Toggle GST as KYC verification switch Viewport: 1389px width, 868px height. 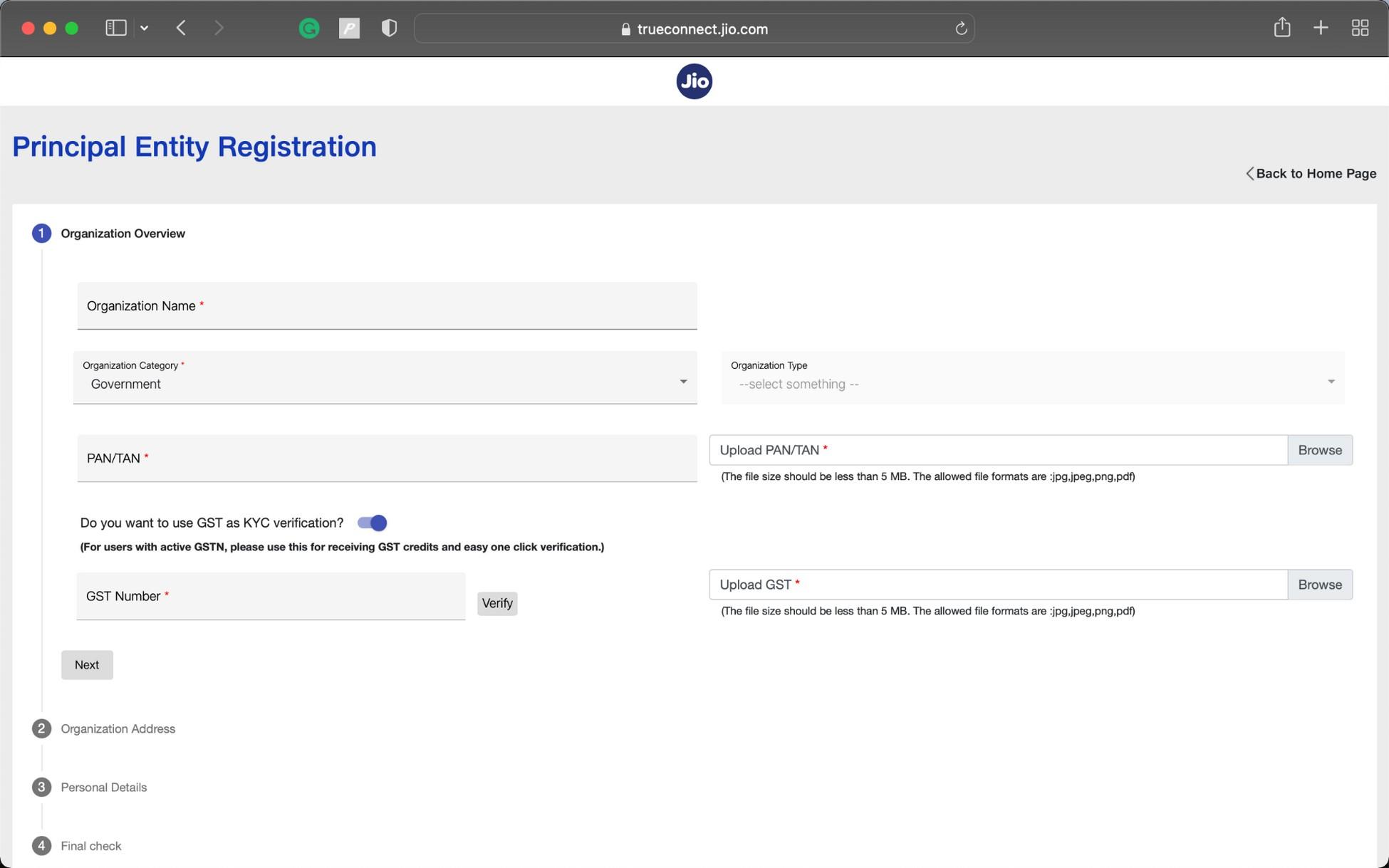click(373, 523)
